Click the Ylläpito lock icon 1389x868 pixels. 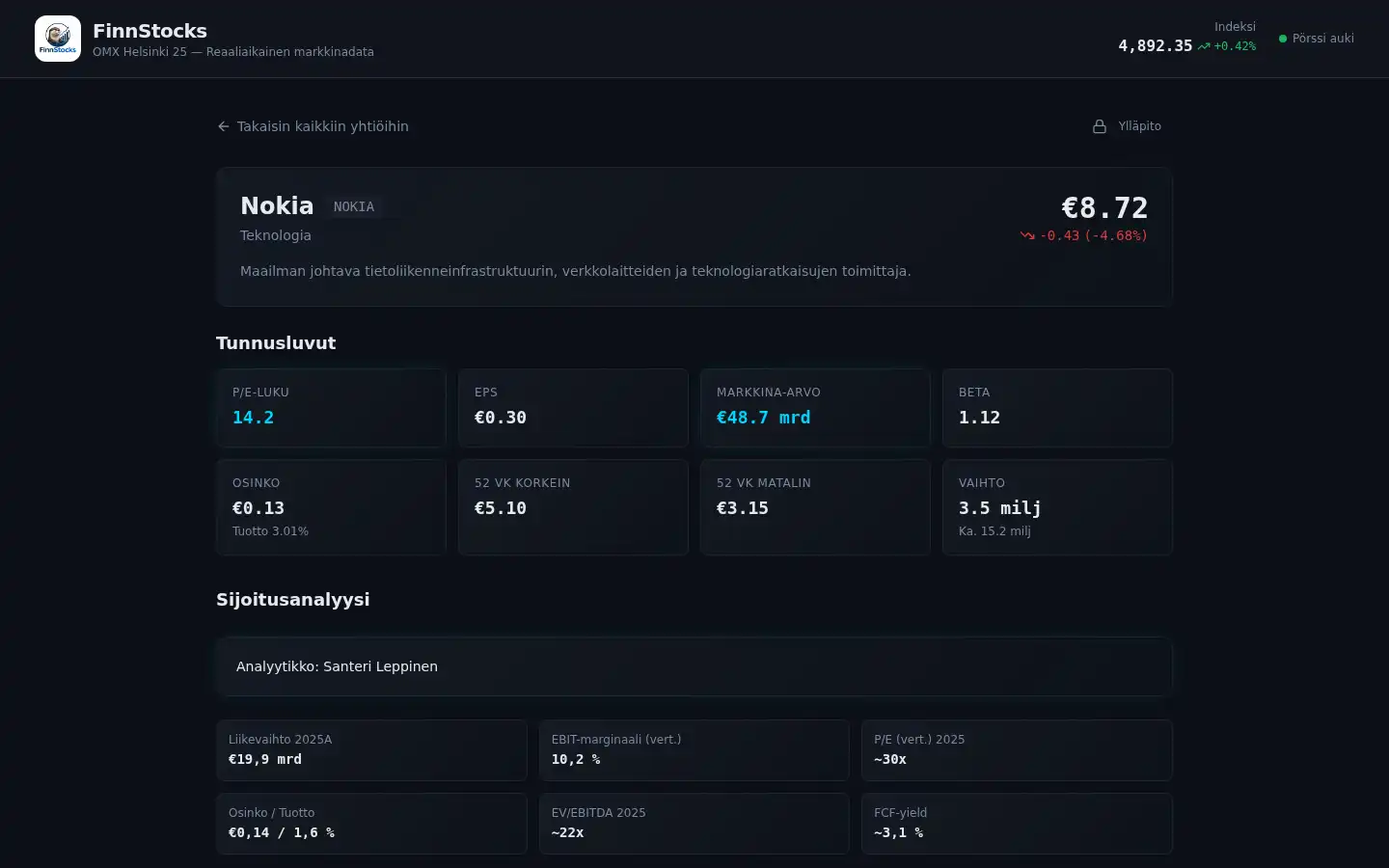pos(1100,126)
